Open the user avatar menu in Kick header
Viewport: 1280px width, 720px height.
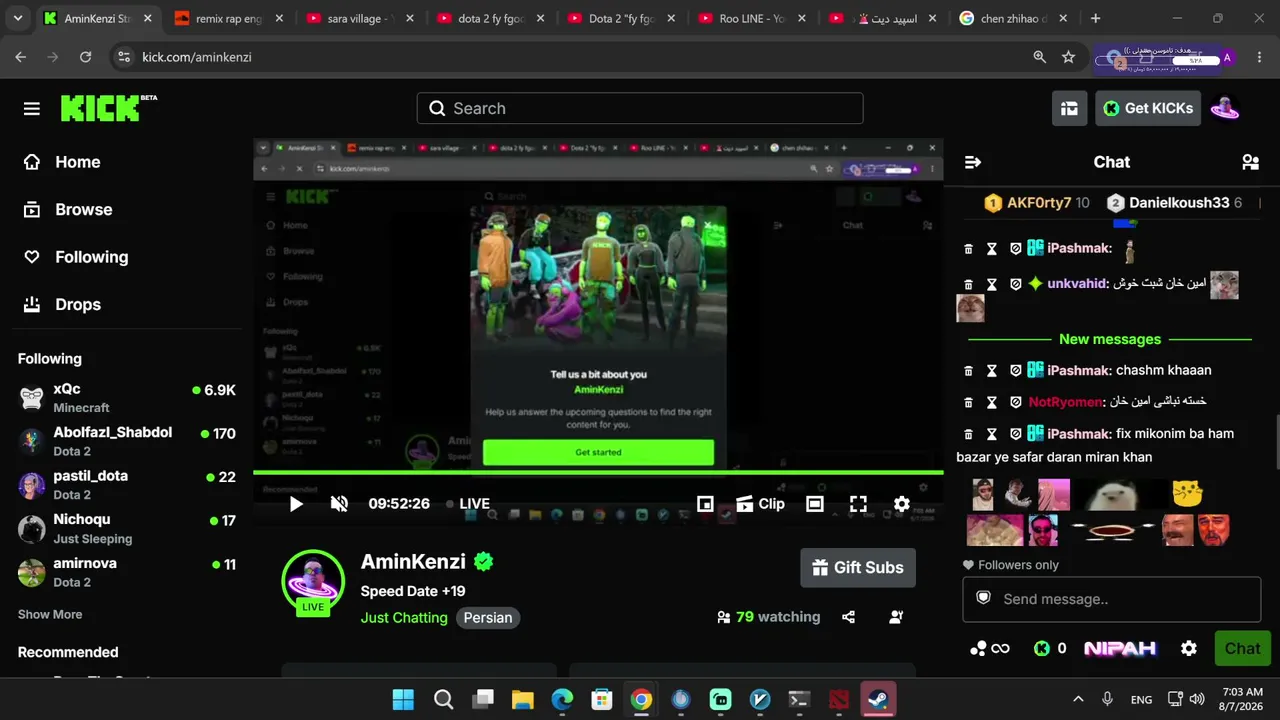(1225, 108)
